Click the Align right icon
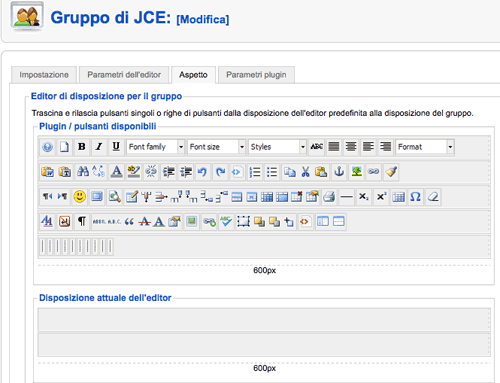500x383 pixels. coord(386,147)
